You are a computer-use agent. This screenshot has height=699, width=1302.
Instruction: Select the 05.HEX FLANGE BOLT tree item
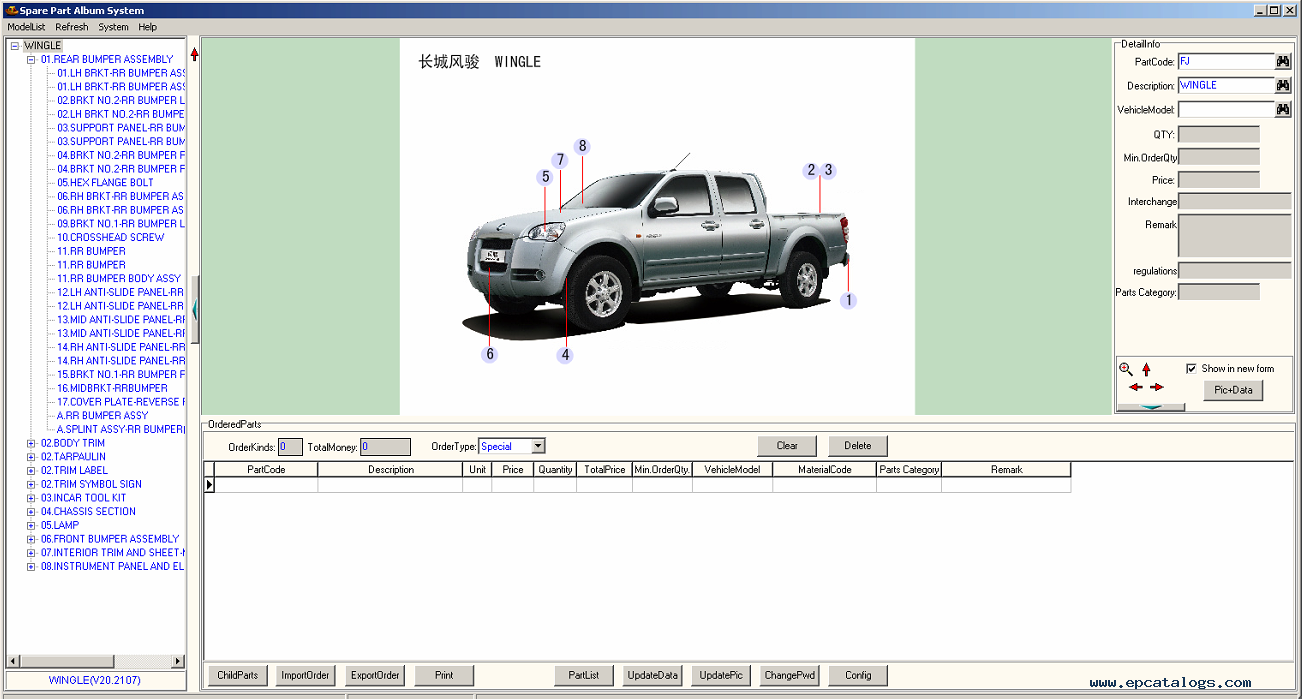[x=105, y=183]
